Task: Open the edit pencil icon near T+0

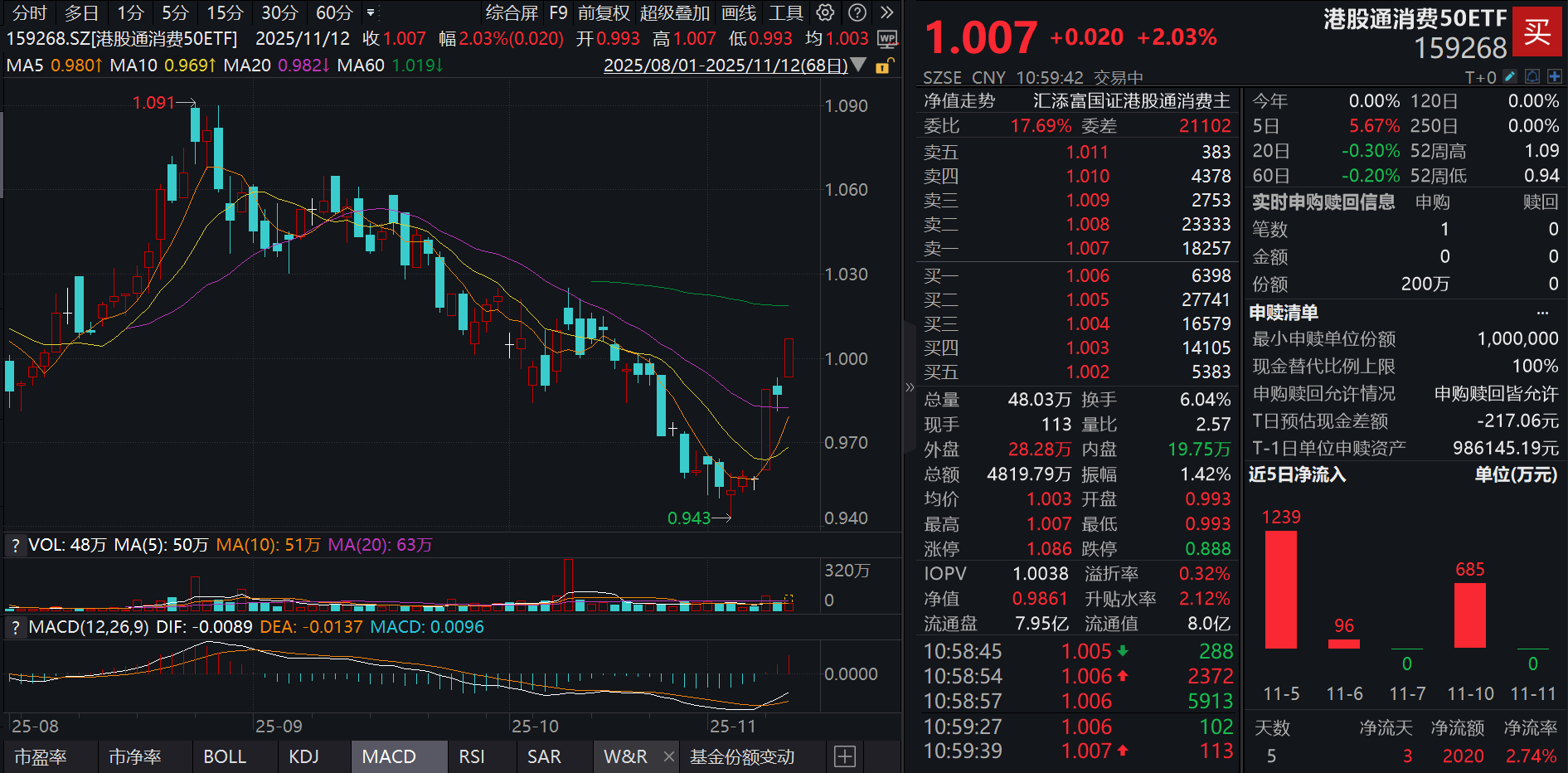Action: pyautogui.click(x=1510, y=76)
